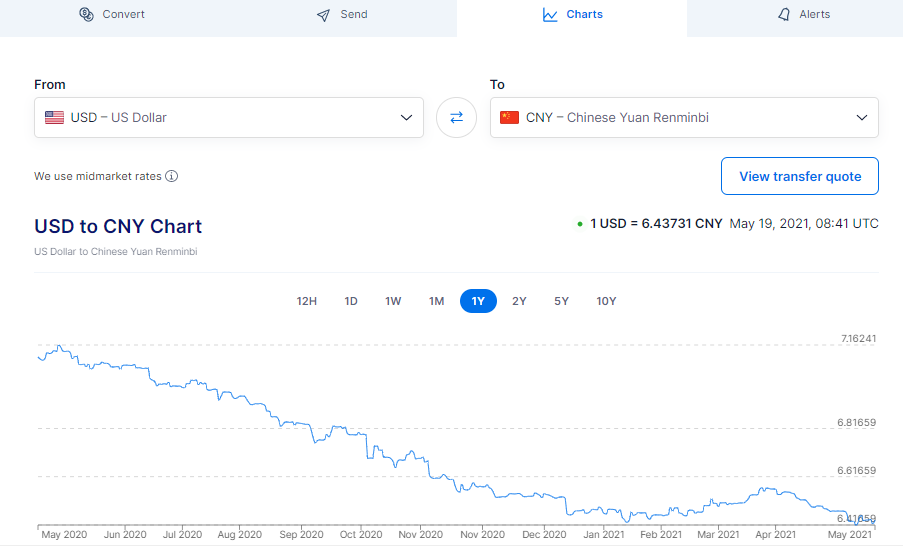Click the Sep 2020 axis label
Viewport: 903px width, 546px height.
[x=301, y=534]
